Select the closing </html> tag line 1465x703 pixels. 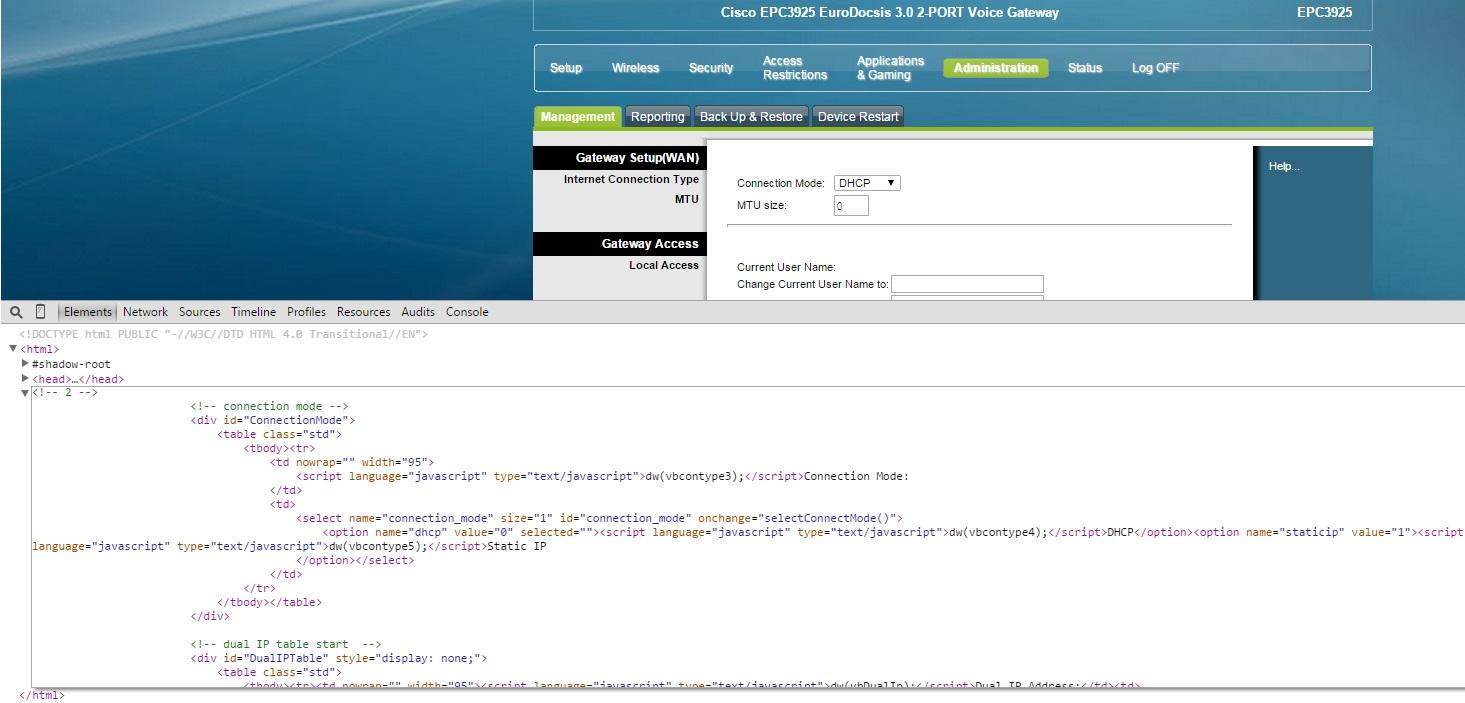click(x=42, y=695)
